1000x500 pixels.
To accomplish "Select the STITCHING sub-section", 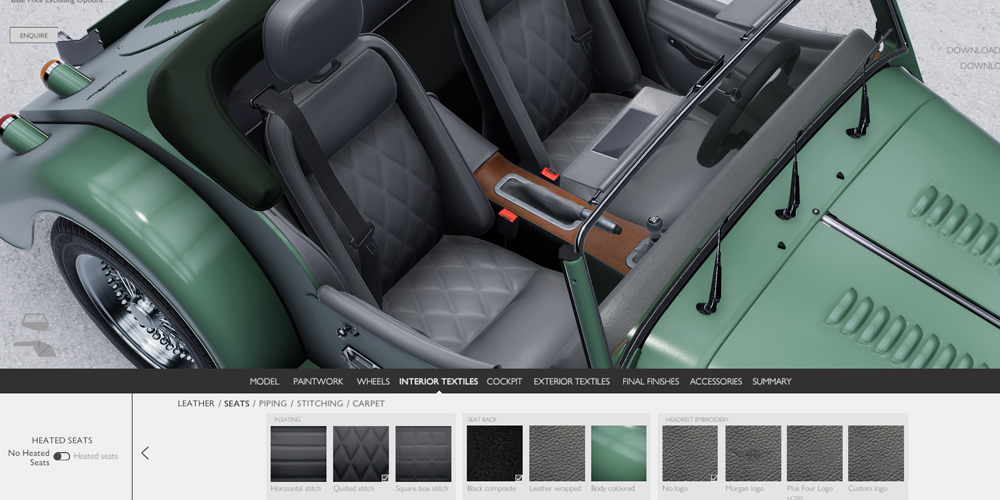I will (320, 404).
